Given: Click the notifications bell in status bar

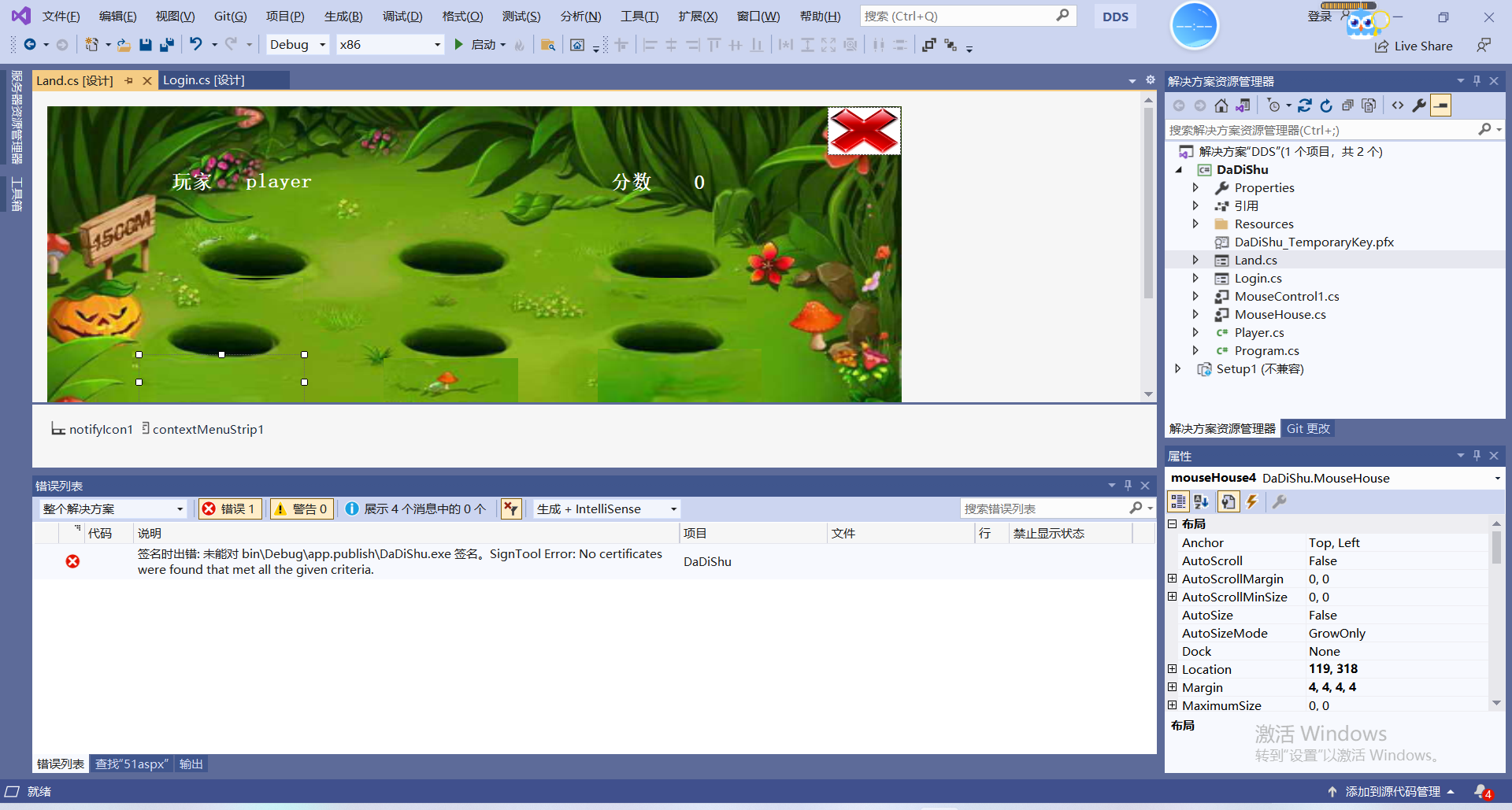Looking at the screenshot, I should click(1483, 791).
